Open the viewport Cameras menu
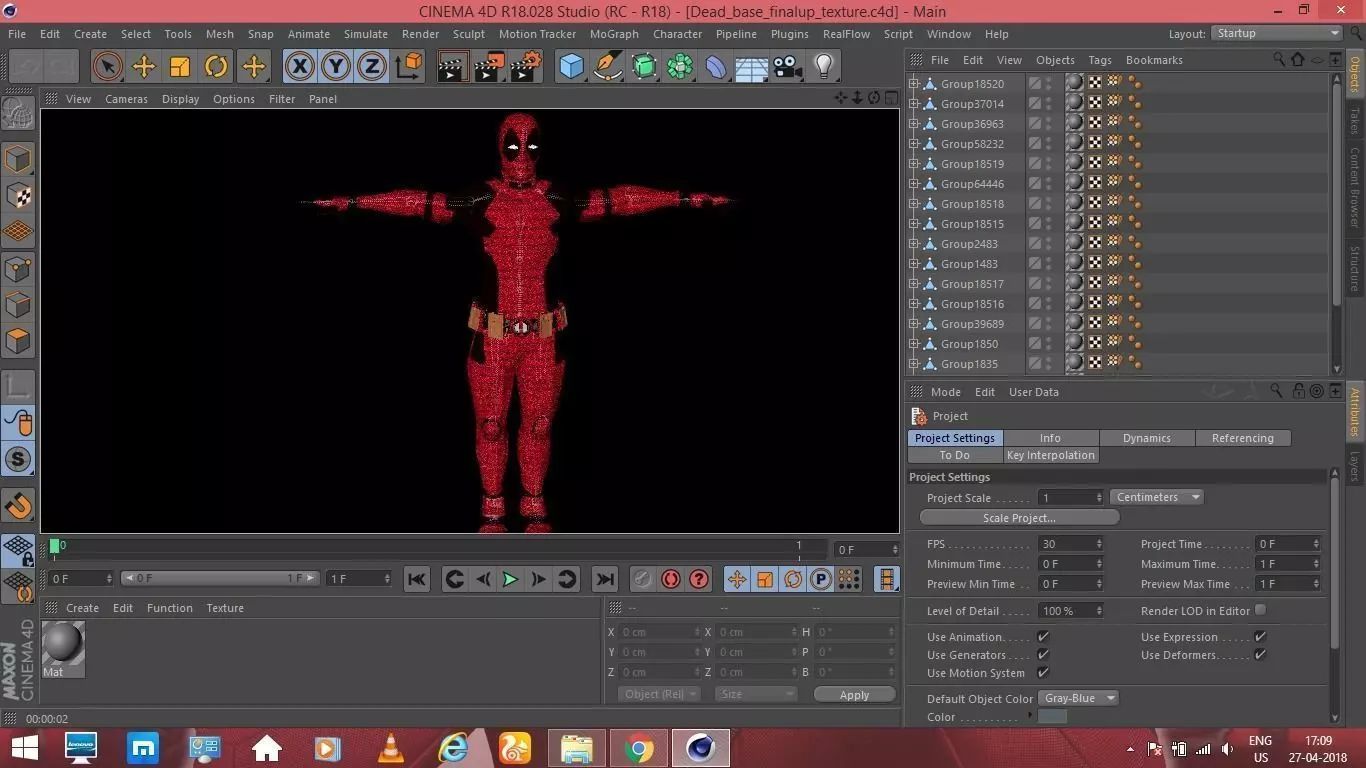The width and height of the screenshot is (1366, 768). [x=126, y=99]
